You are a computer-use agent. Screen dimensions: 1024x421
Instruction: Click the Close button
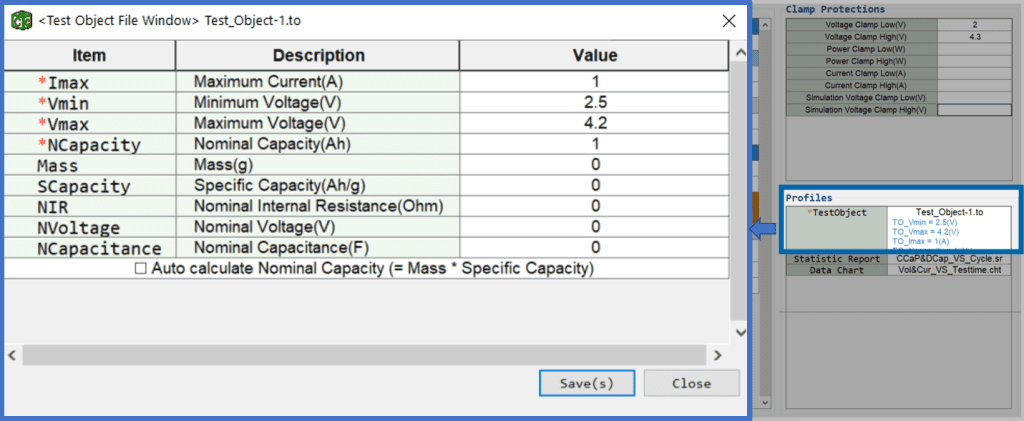pos(692,382)
